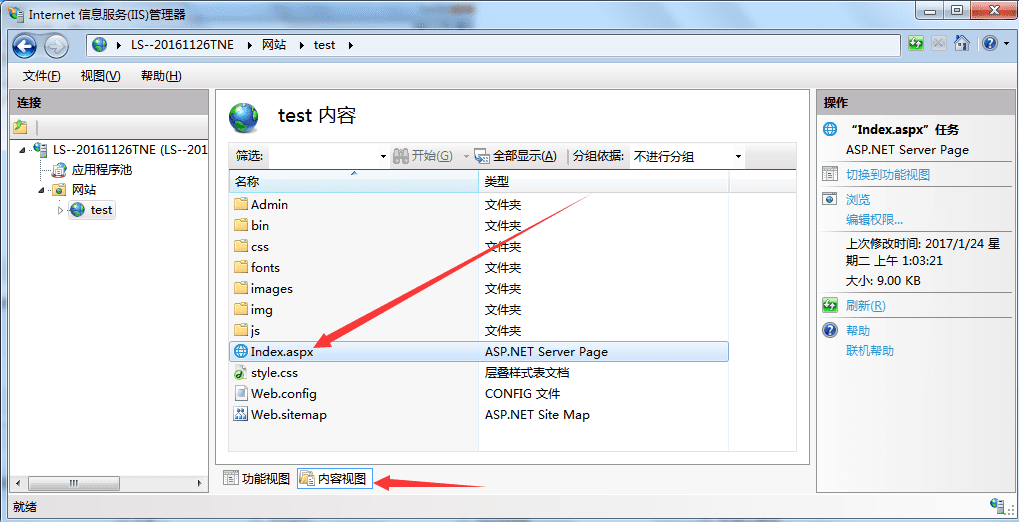Select 应用程序池 in the connections tree

102,170
